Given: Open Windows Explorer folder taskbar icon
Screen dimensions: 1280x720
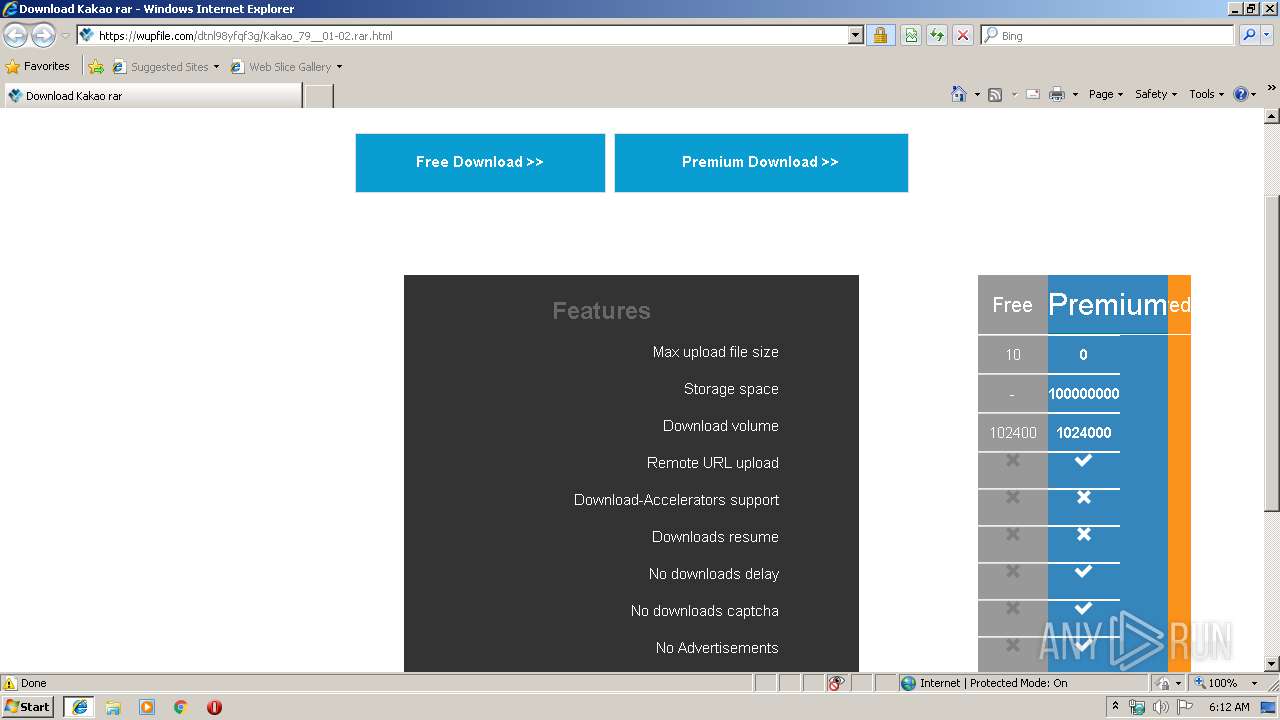Looking at the screenshot, I should 113,707.
